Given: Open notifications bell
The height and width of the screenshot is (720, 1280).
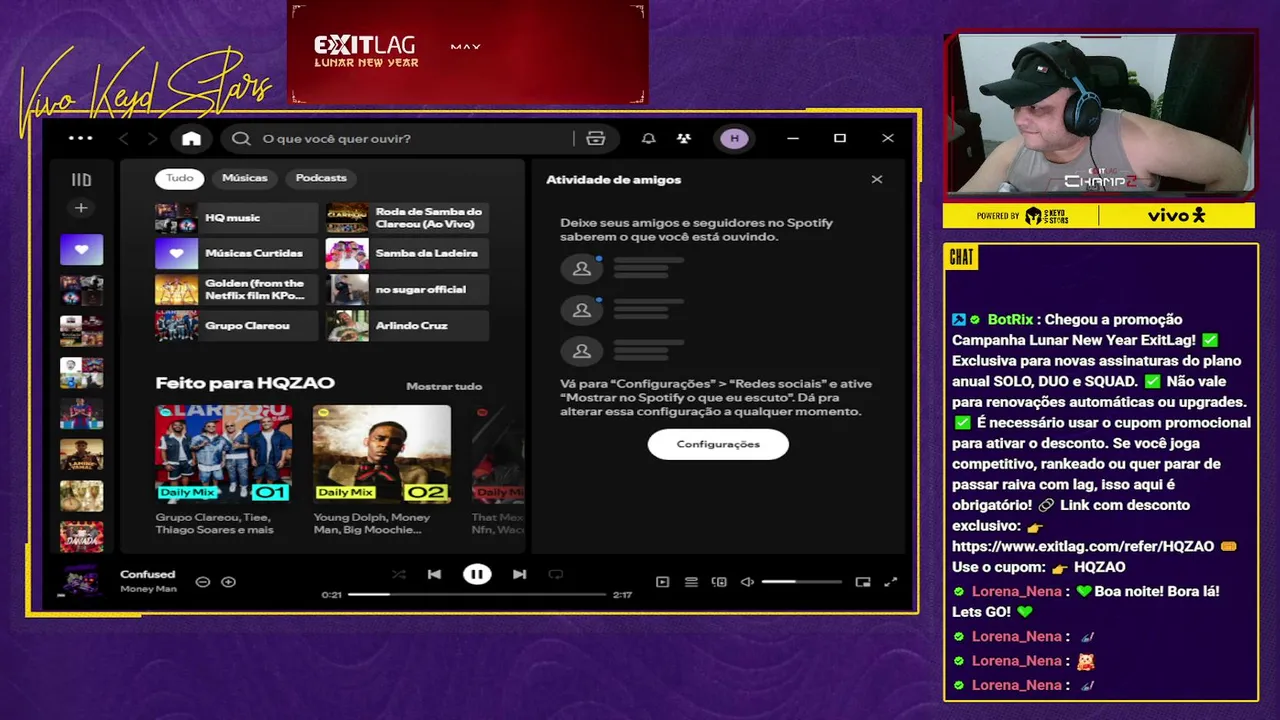Looking at the screenshot, I should coord(648,139).
